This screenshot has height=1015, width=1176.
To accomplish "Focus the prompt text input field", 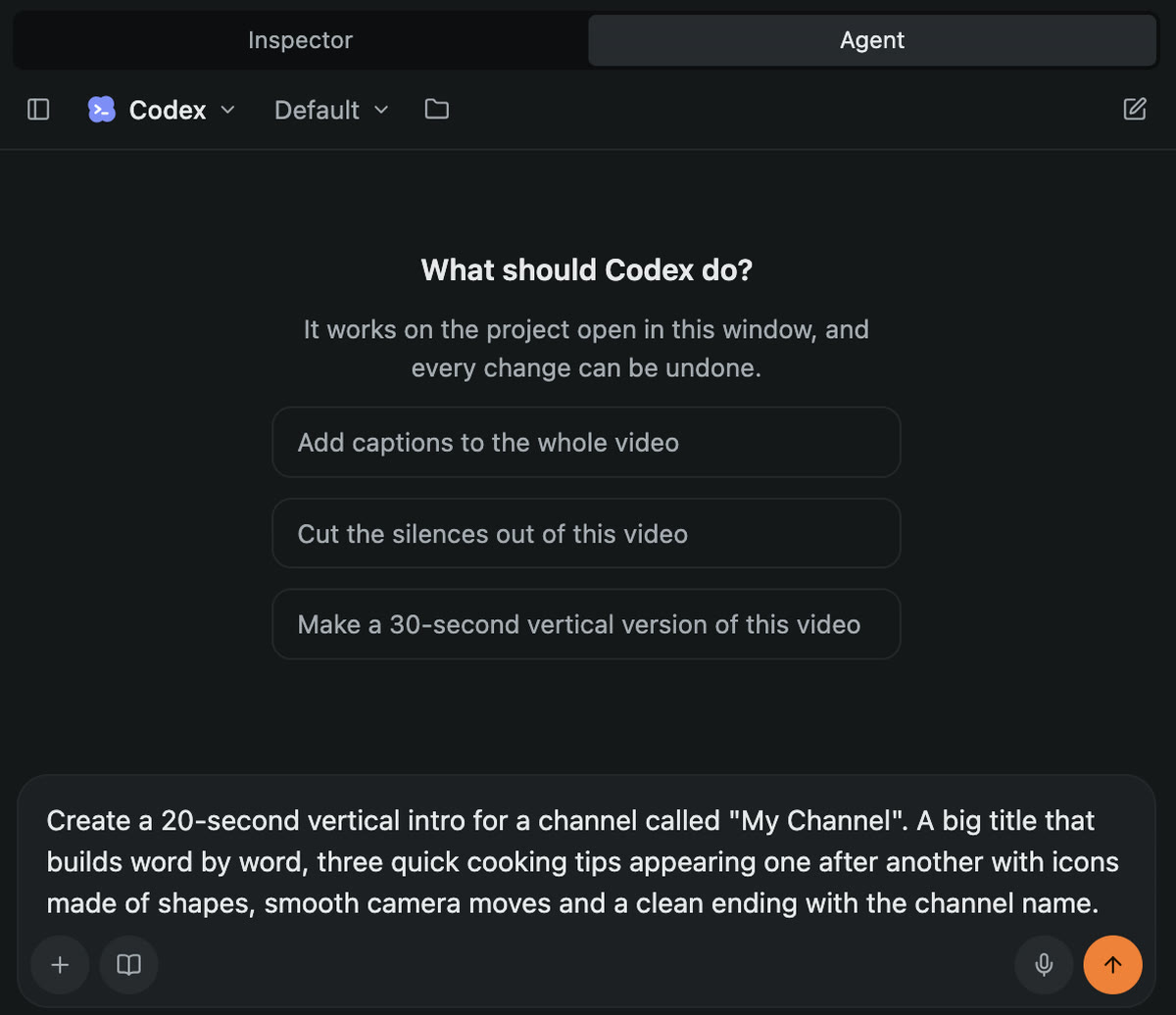I will (x=586, y=861).
